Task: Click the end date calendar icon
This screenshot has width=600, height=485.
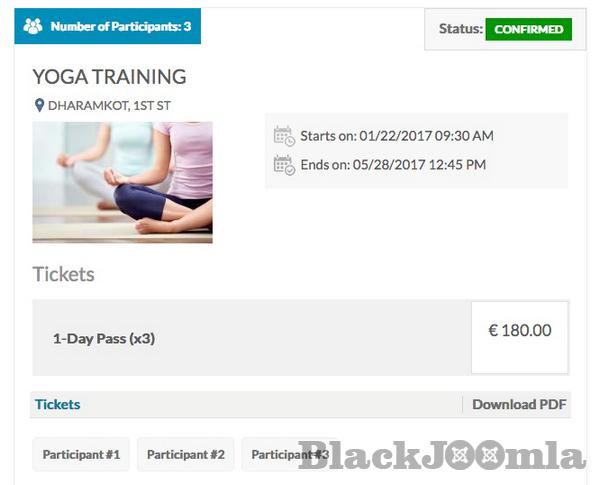Action: [284, 165]
